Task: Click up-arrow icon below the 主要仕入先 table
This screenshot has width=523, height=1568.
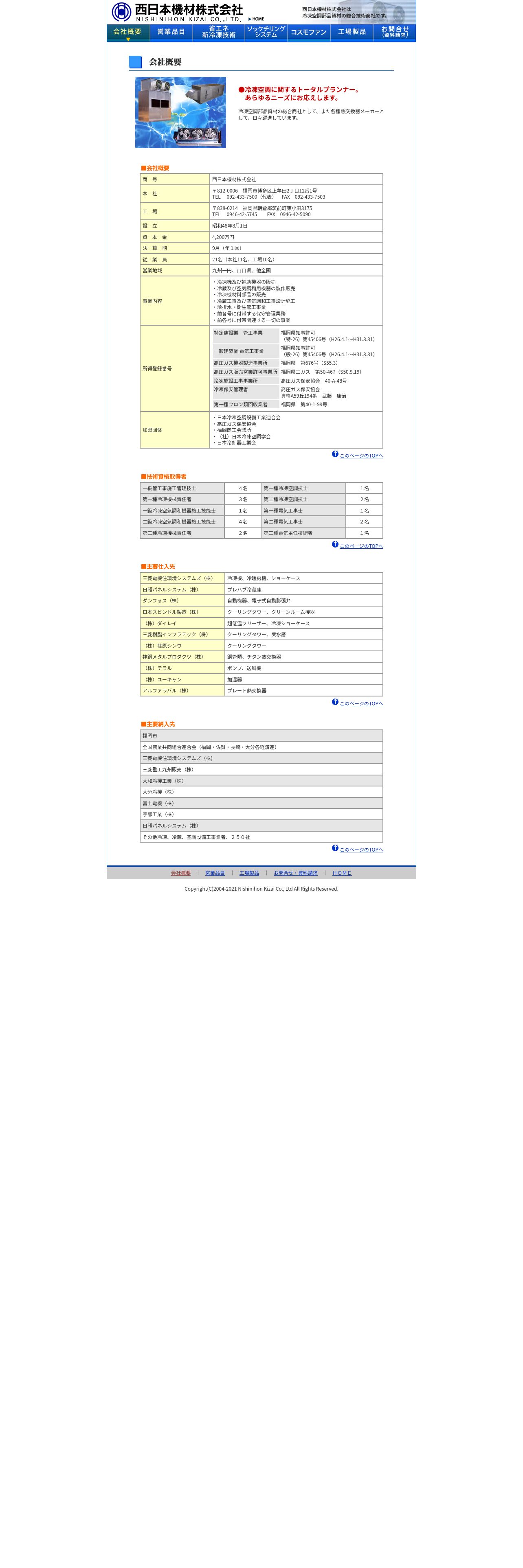Action: point(335,702)
